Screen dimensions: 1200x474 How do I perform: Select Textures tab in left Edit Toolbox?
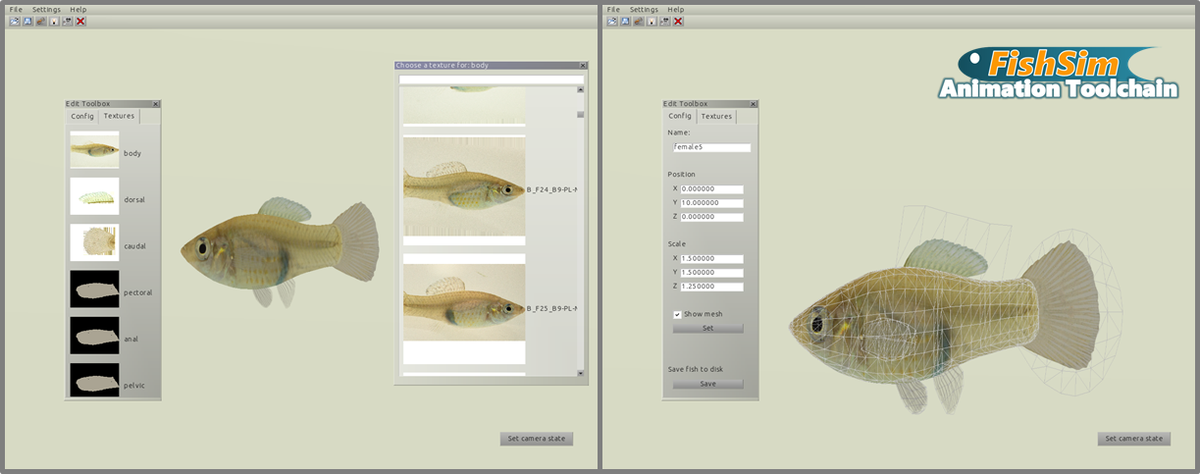(x=119, y=116)
